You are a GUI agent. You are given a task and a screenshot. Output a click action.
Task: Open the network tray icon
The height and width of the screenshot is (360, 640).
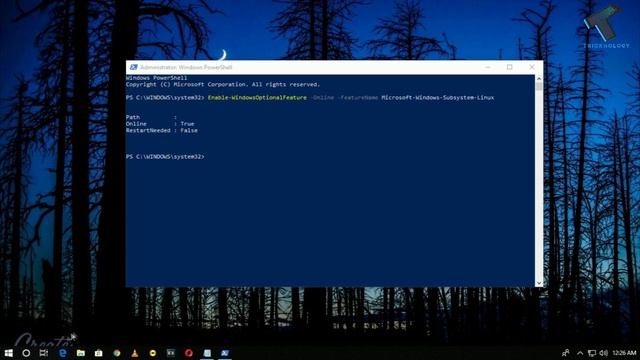(592, 353)
